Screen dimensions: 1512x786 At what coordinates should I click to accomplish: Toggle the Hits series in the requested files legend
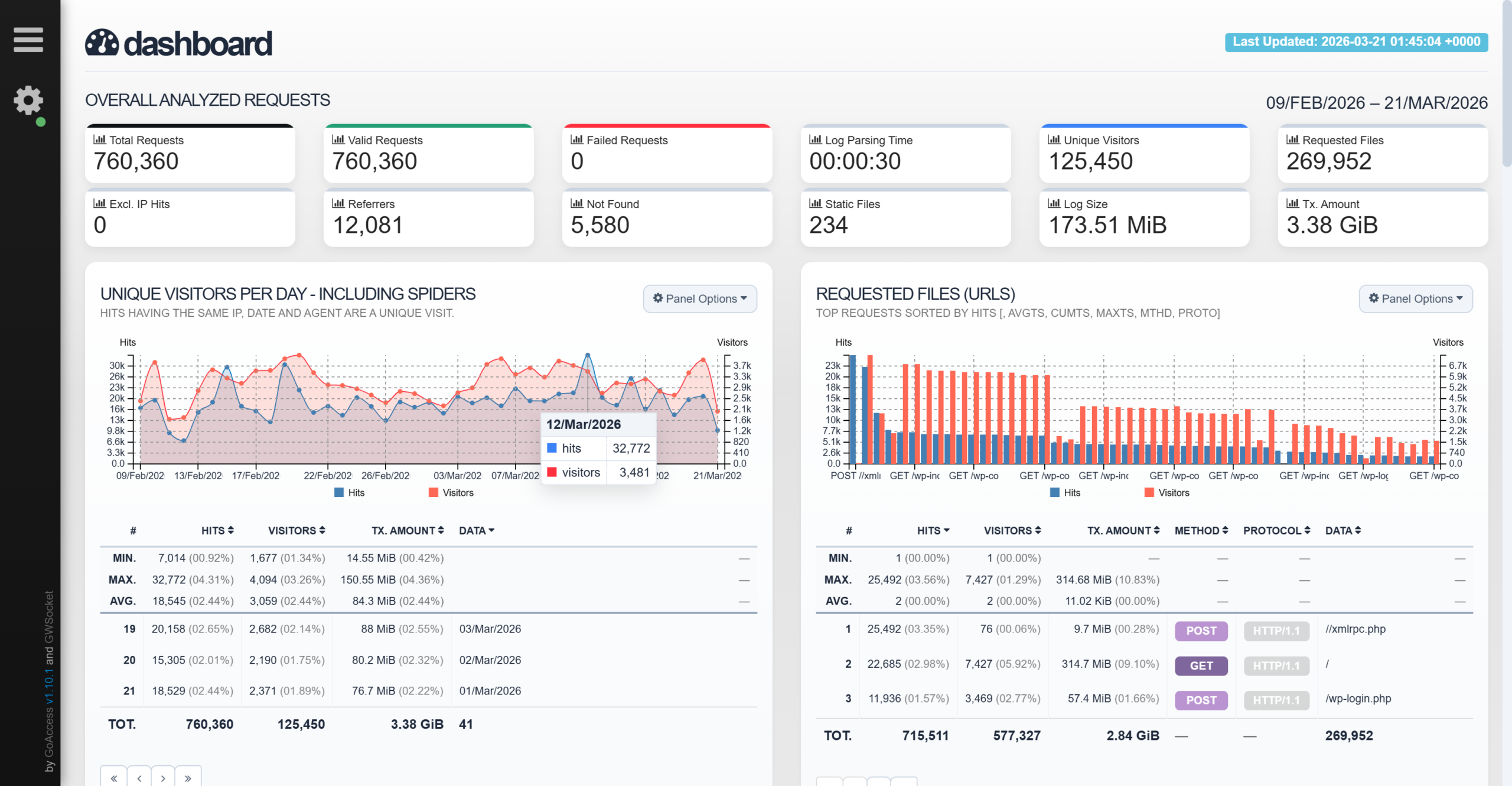point(1065,492)
